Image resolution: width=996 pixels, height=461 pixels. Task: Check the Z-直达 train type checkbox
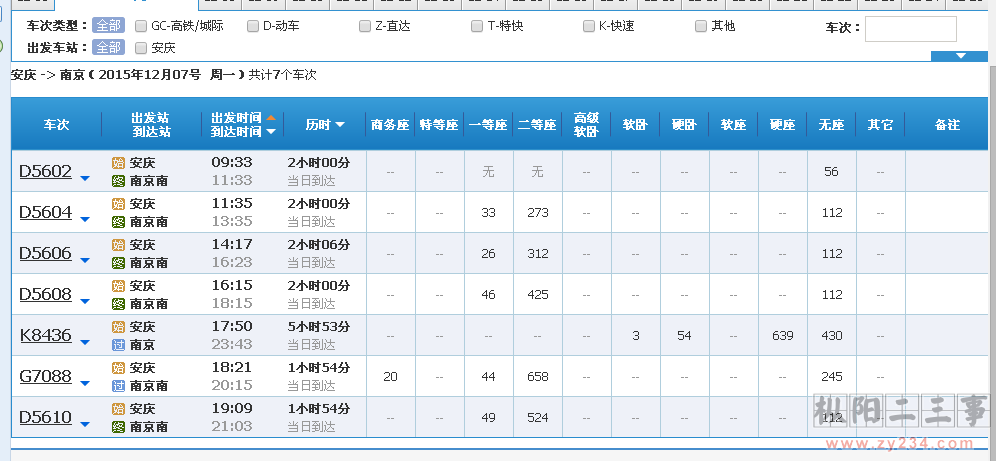tap(365, 26)
